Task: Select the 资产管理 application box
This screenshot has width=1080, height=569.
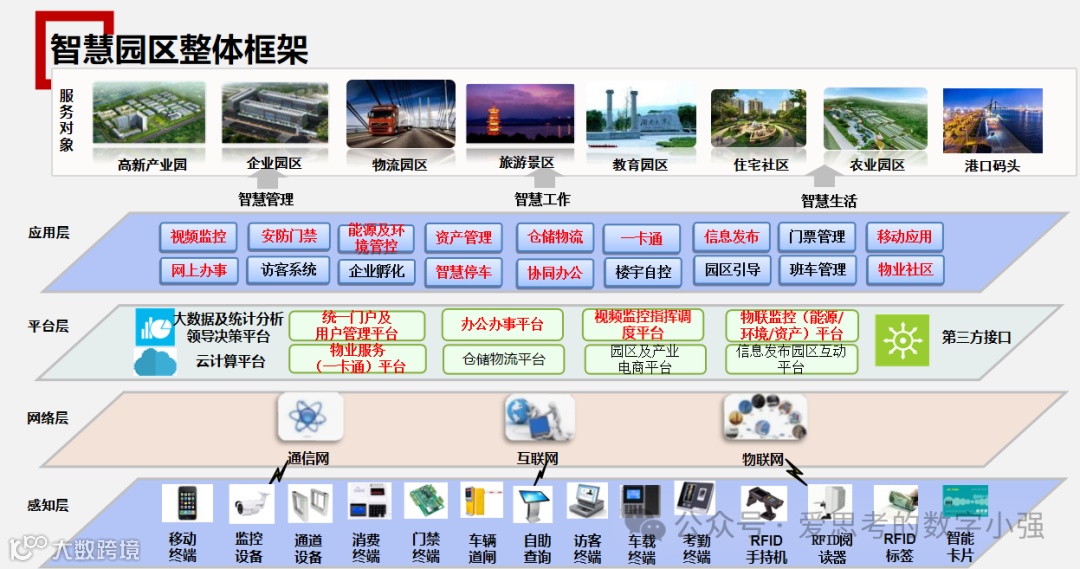Action: tap(464, 238)
